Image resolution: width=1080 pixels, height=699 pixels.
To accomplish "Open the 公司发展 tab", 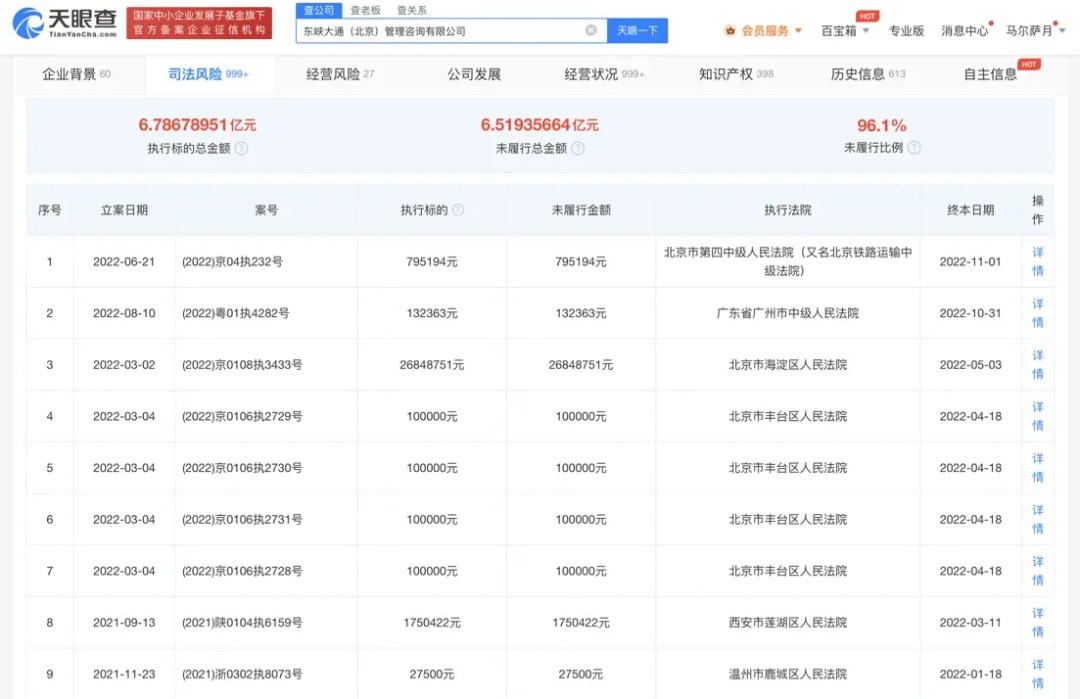I will (474, 74).
